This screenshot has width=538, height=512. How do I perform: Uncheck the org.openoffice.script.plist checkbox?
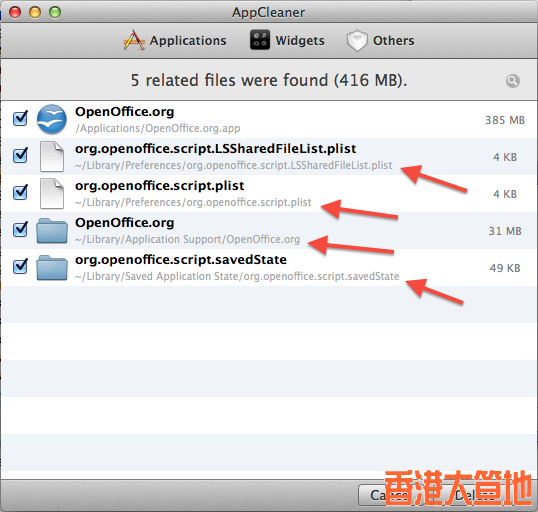coord(20,192)
